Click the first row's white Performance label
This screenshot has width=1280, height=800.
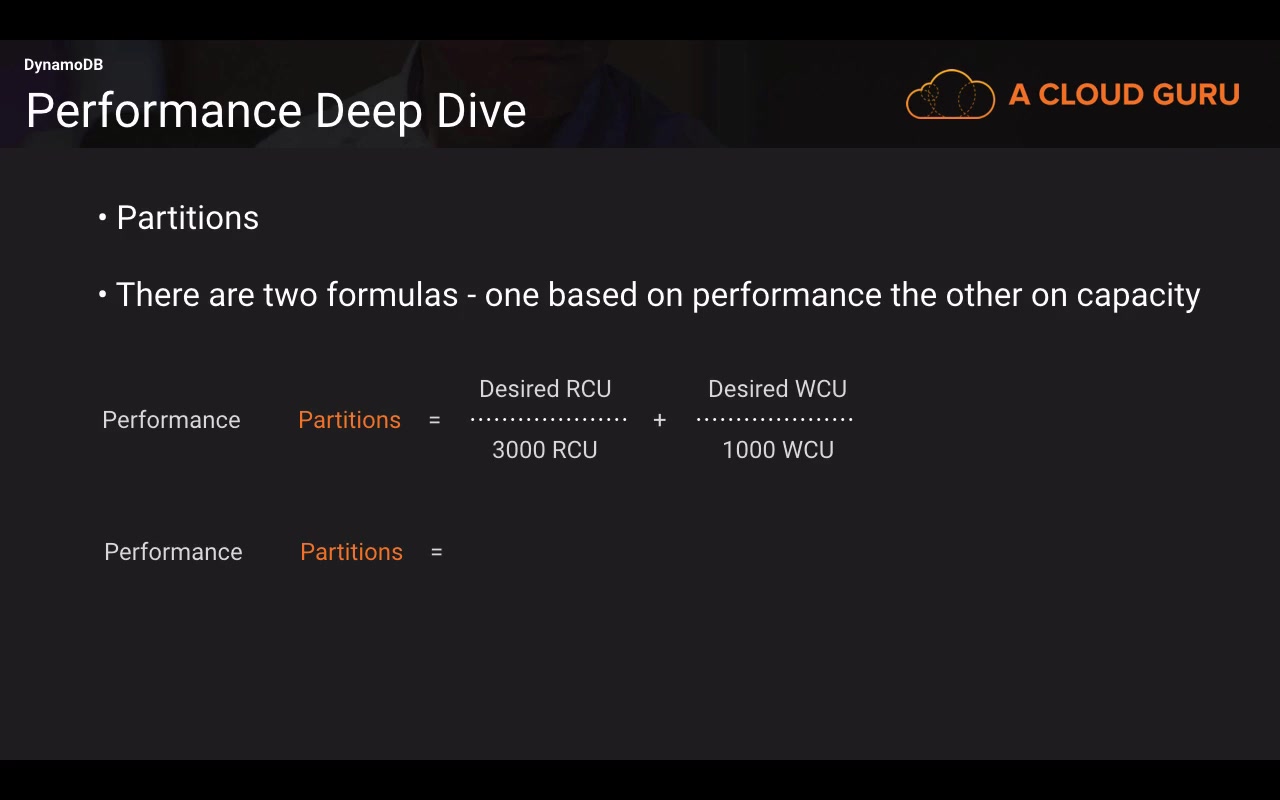[171, 420]
